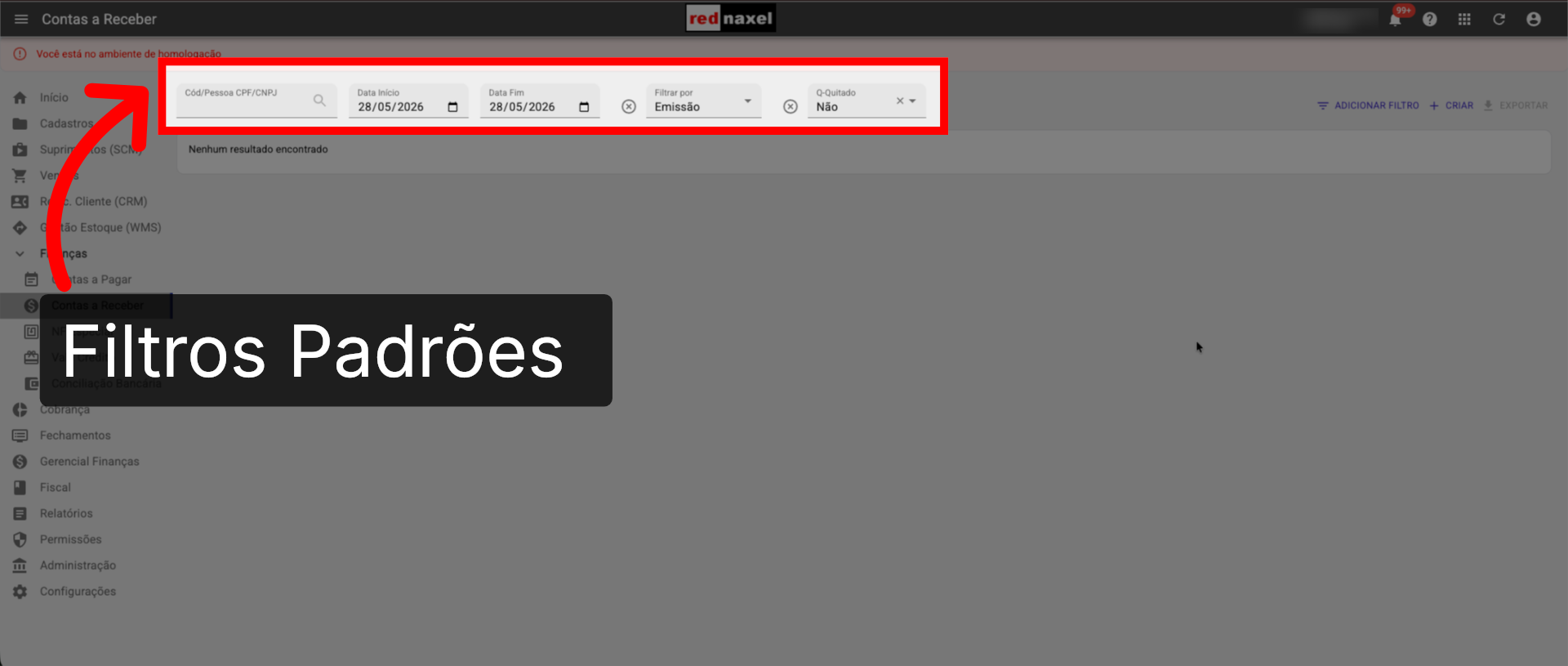
Task: Open the Data Início calendar picker
Action: [x=452, y=107]
